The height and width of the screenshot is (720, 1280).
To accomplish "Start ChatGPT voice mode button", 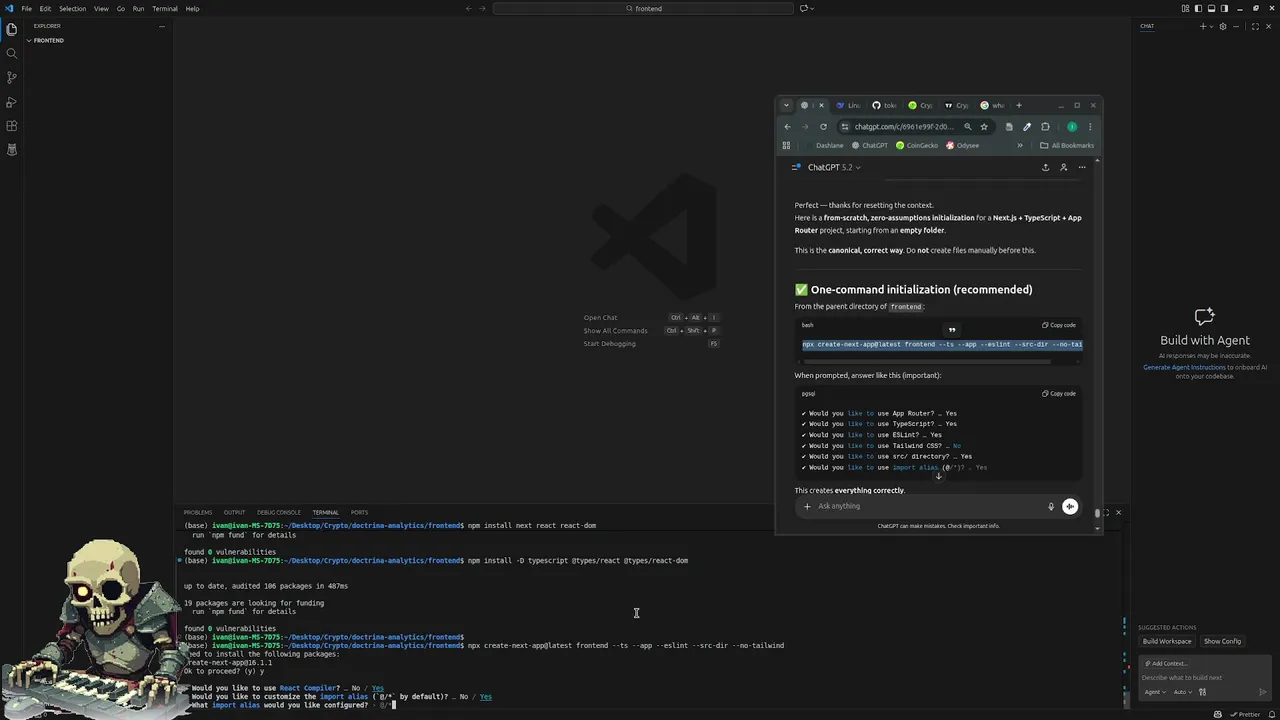I will [1070, 506].
